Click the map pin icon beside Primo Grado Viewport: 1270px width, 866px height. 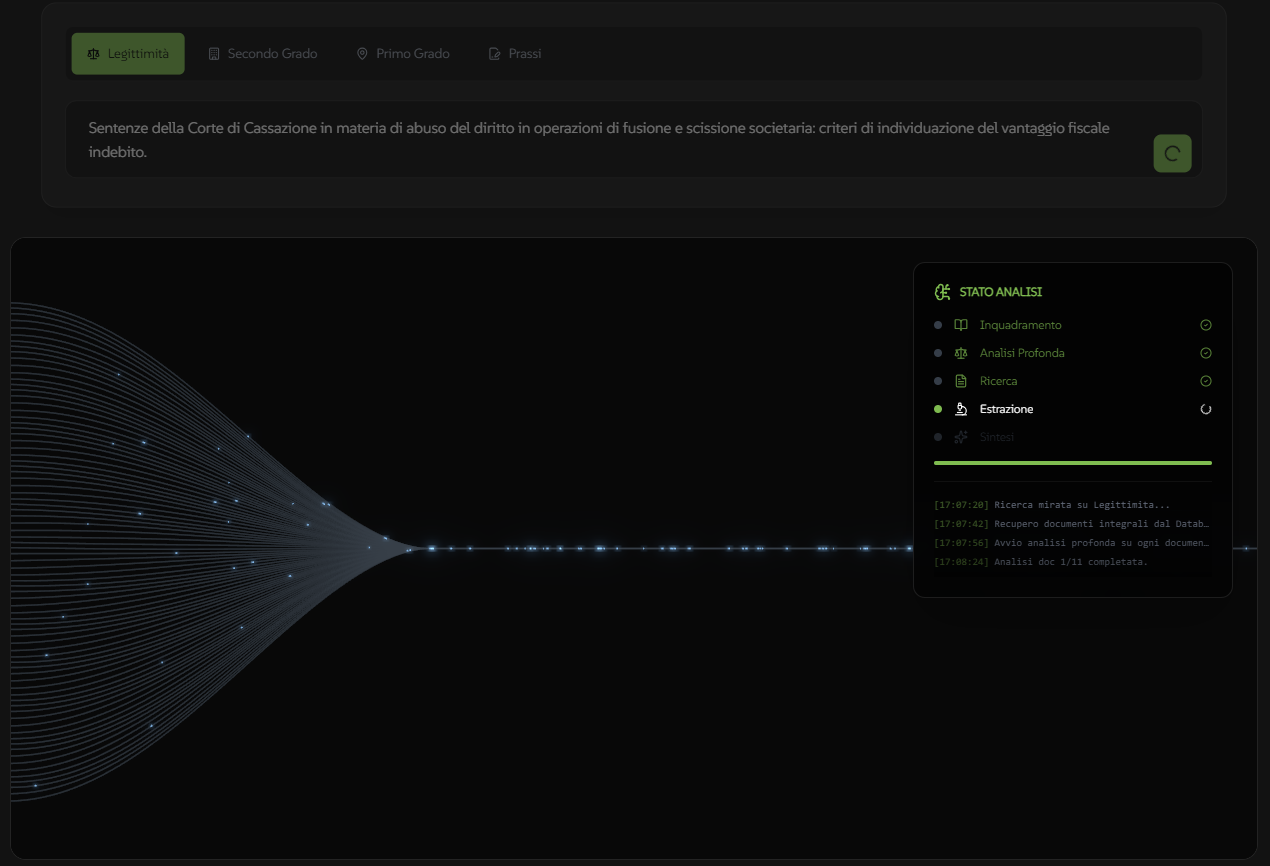362,54
